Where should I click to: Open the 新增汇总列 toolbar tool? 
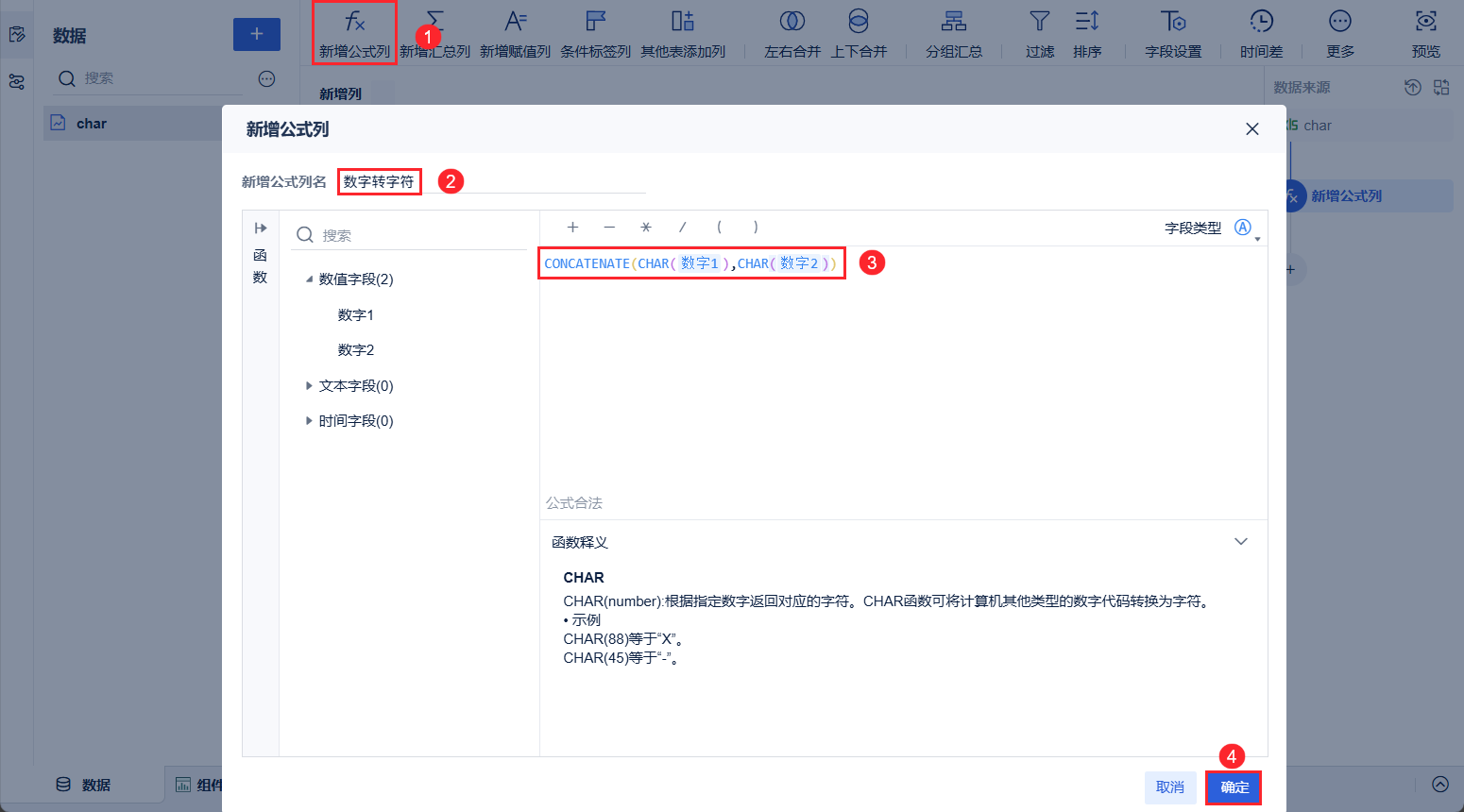click(x=434, y=33)
